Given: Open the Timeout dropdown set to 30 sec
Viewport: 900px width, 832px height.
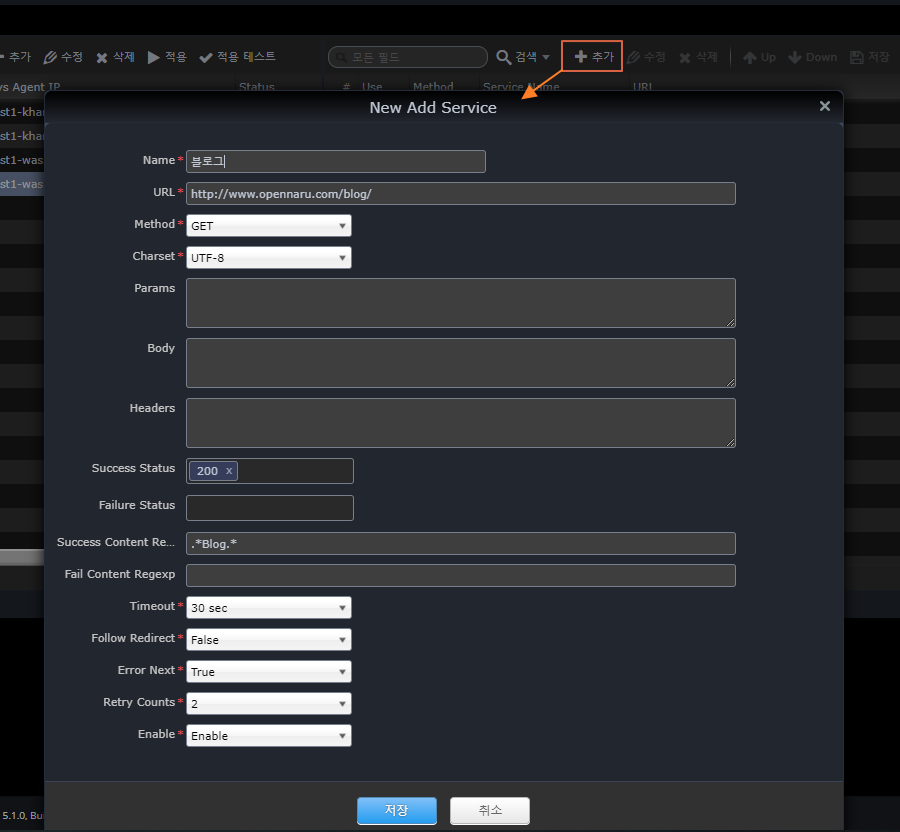Looking at the screenshot, I should 268,608.
